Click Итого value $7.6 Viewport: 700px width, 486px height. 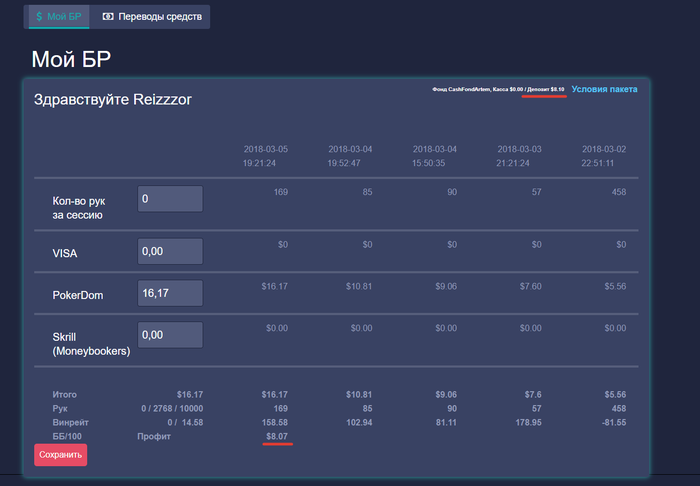pos(533,395)
